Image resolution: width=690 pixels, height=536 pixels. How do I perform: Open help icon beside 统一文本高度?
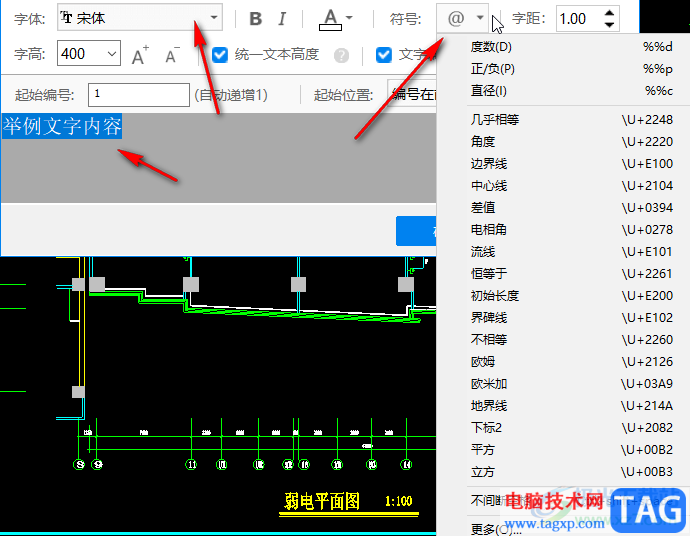pos(341,55)
